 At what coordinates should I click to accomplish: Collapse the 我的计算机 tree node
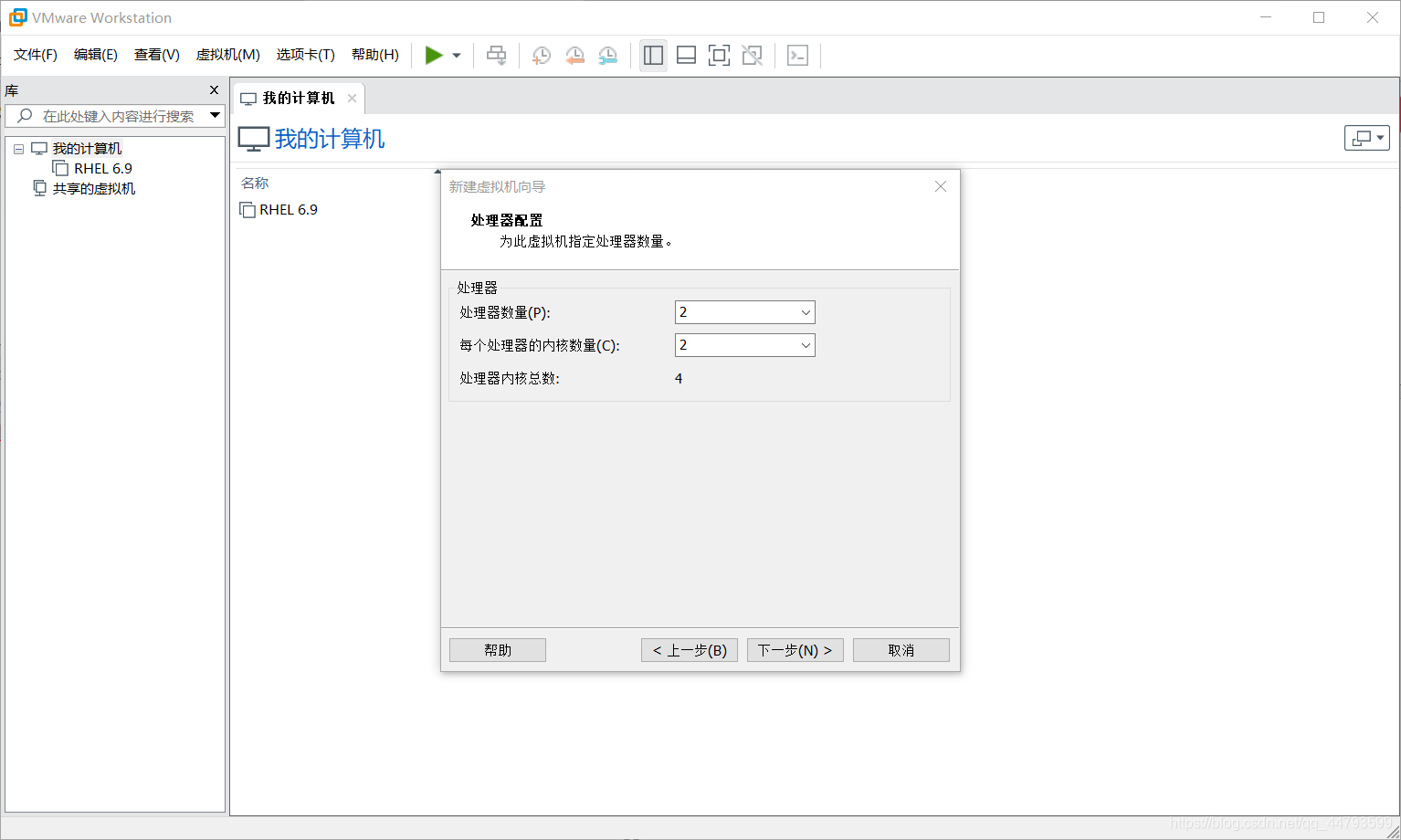[x=18, y=148]
